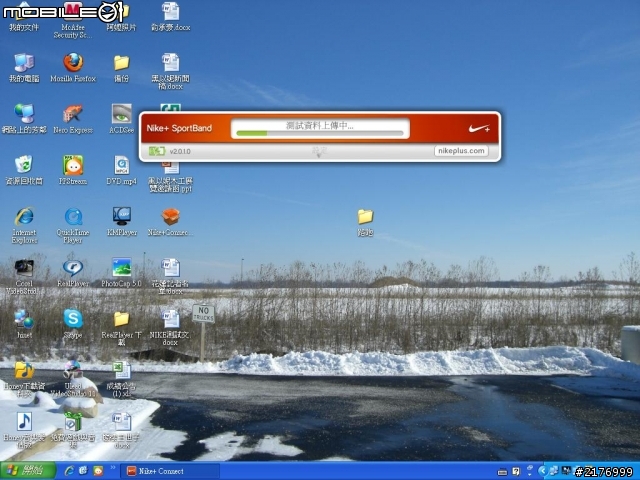Click the Nike+ Connect taskbar button
The image size is (640, 480).
click(170, 471)
